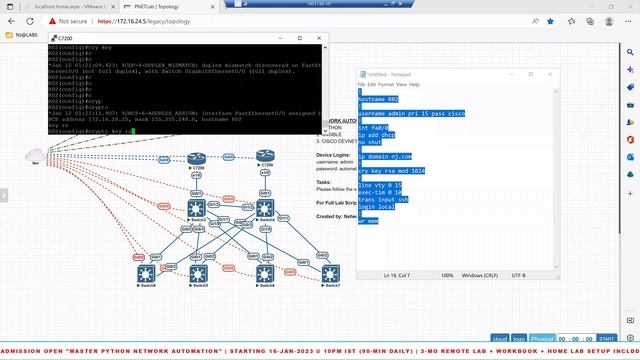
Task: Open the tab actions icon at top left
Action: (10, 7)
